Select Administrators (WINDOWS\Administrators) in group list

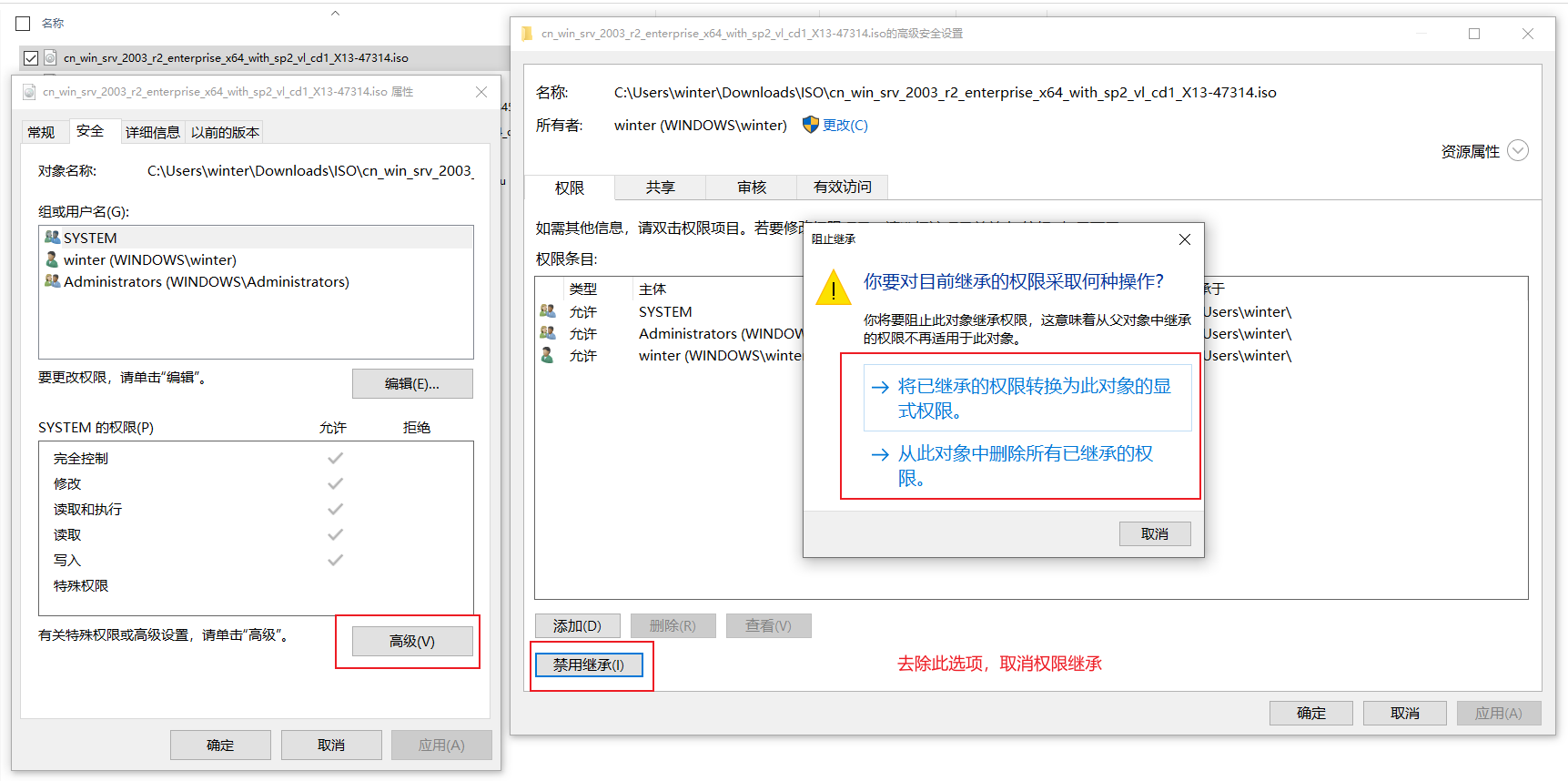(256, 281)
